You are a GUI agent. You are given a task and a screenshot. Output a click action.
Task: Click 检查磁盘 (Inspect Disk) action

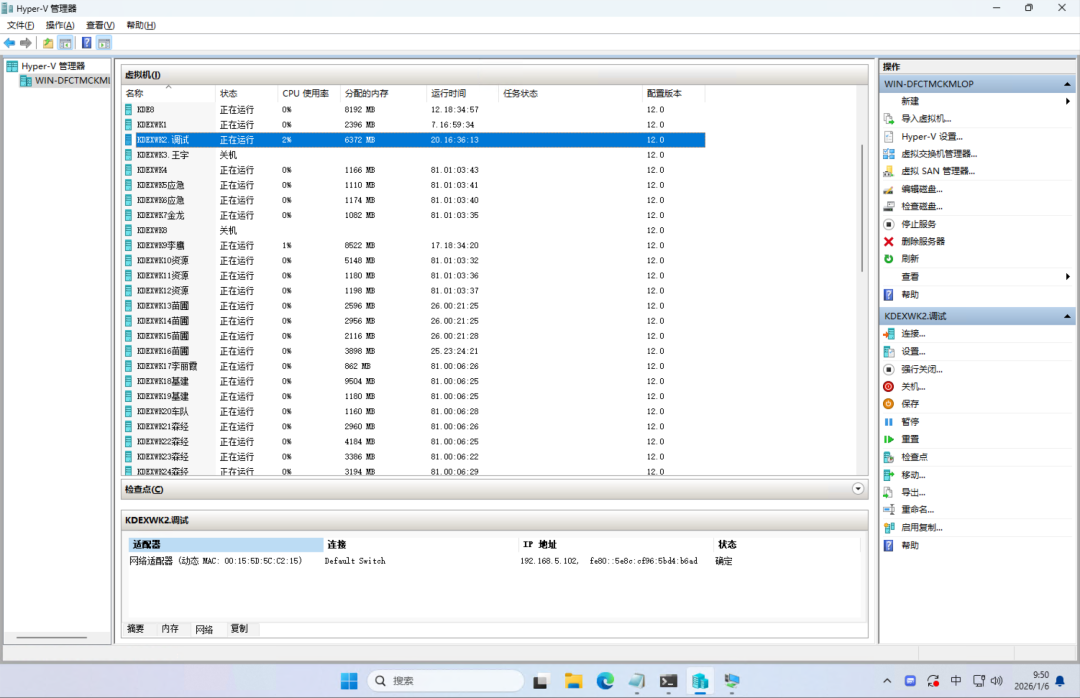coord(922,206)
